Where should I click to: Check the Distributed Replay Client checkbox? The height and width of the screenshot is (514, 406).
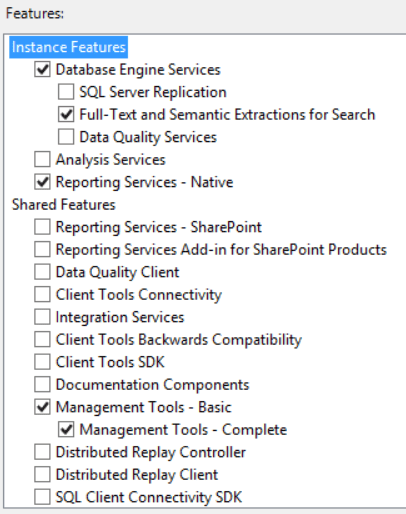coord(42,474)
